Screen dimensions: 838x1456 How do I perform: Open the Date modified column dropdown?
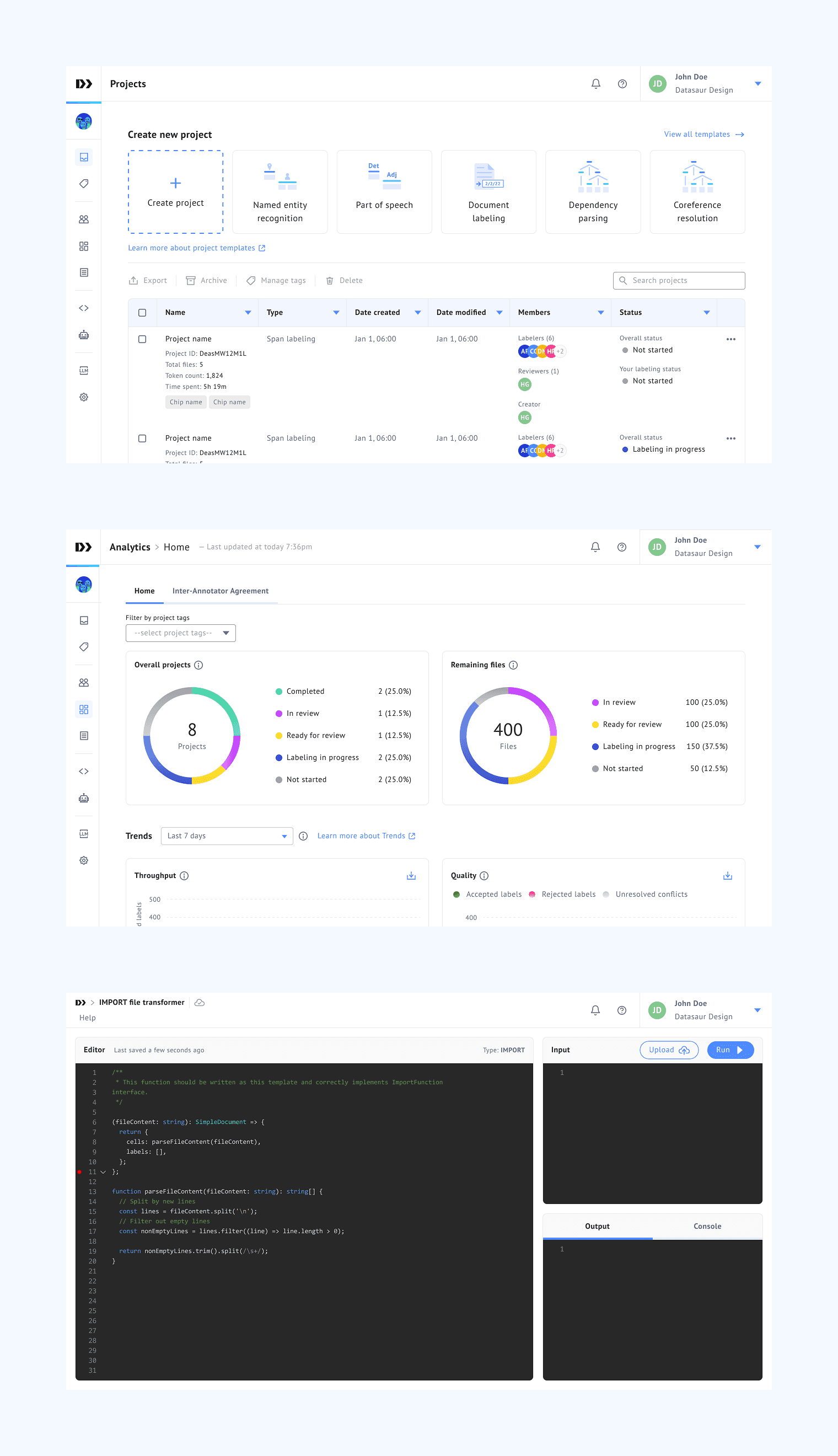(x=499, y=313)
